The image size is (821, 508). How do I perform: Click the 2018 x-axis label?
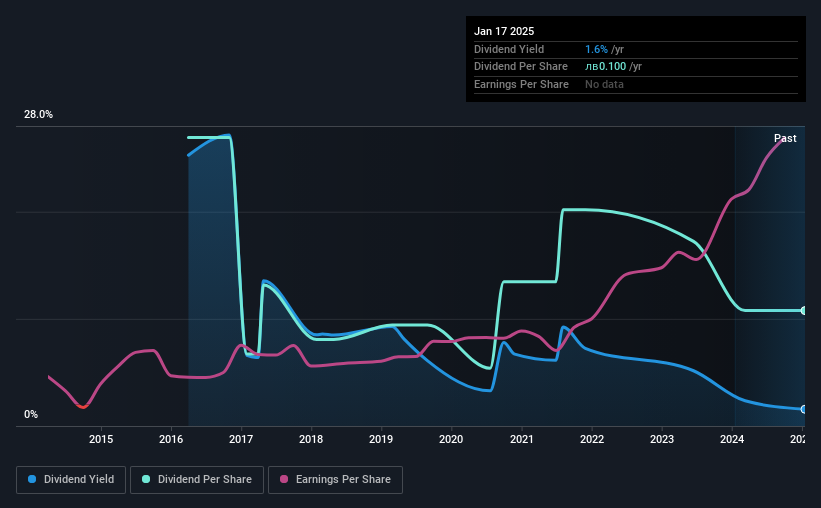[x=311, y=439]
